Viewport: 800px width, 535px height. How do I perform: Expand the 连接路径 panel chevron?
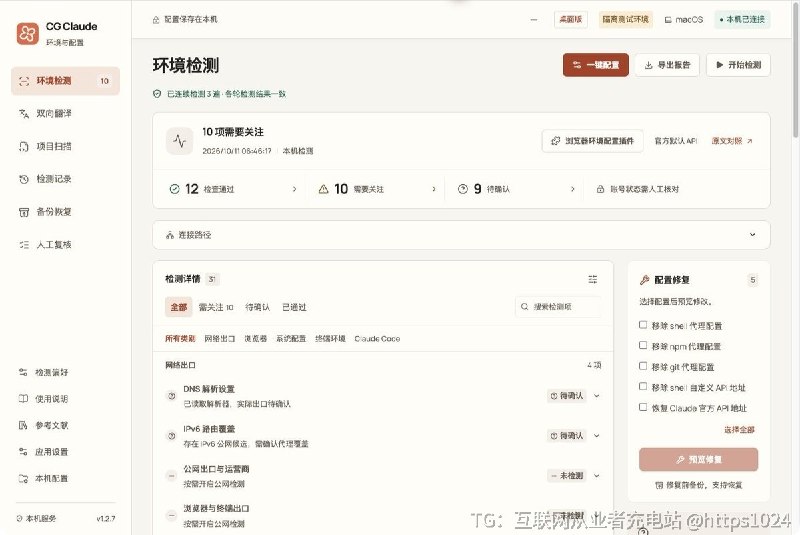[x=753, y=235]
